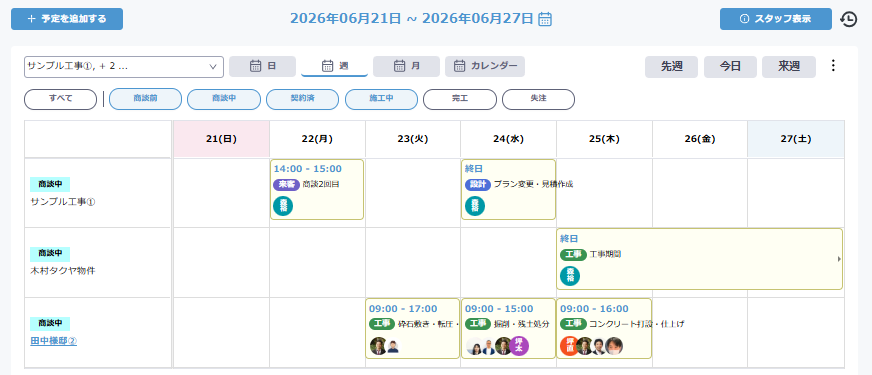Click orange staff avatar on 25(木) event
This screenshot has width=872, height=375.
[569, 346]
